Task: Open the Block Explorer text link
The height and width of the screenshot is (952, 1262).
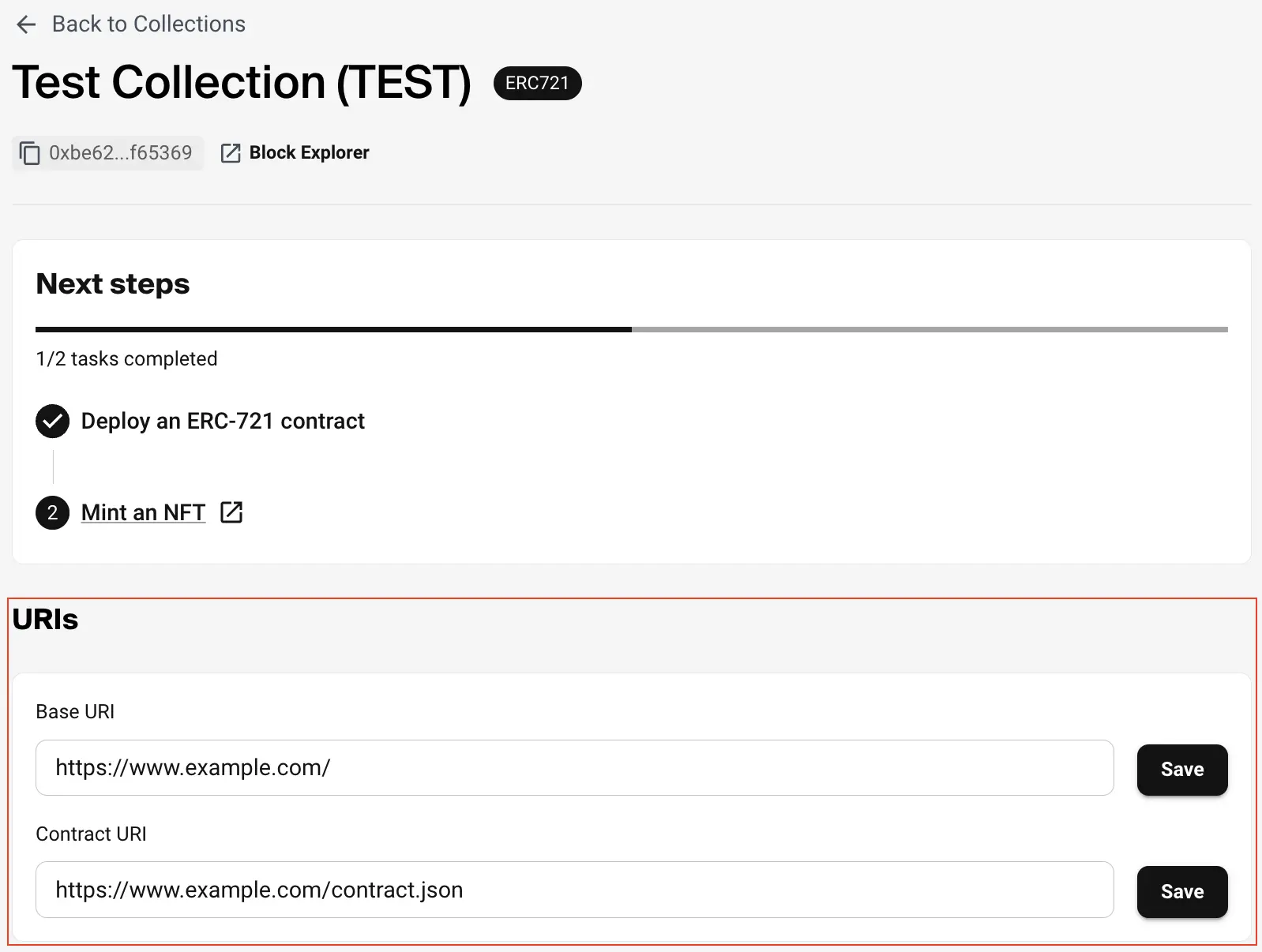Action: coord(309,153)
